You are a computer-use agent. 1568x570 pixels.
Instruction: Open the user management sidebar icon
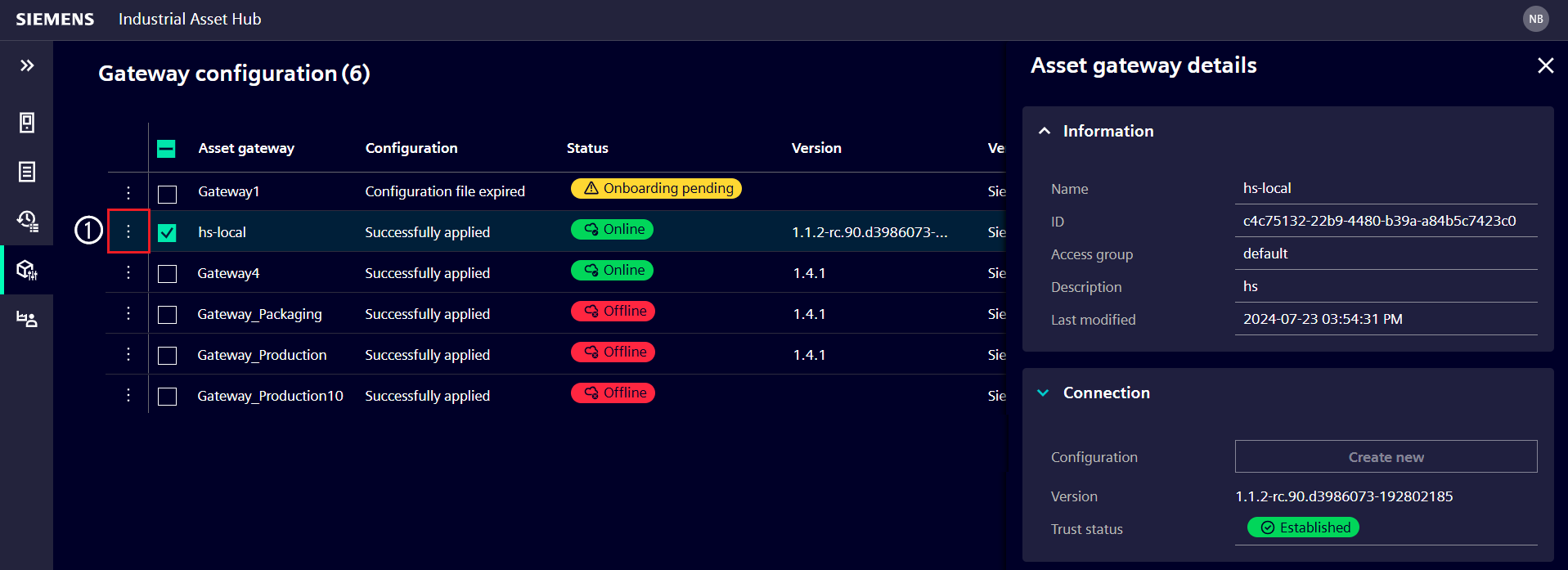click(27, 319)
